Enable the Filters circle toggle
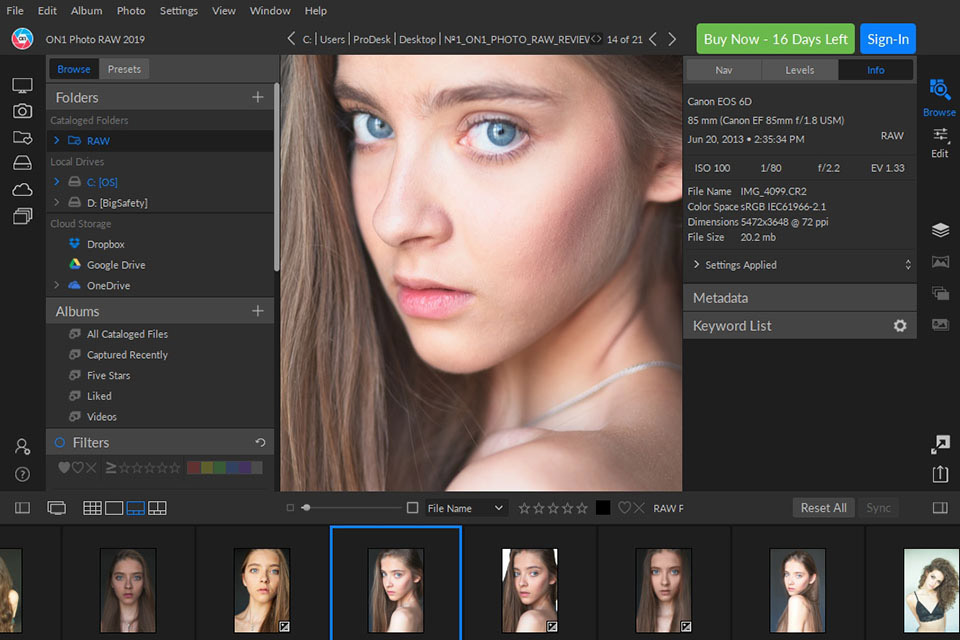This screenshot has width=960, height=640. pyautogui.click(x=60, y=442)
